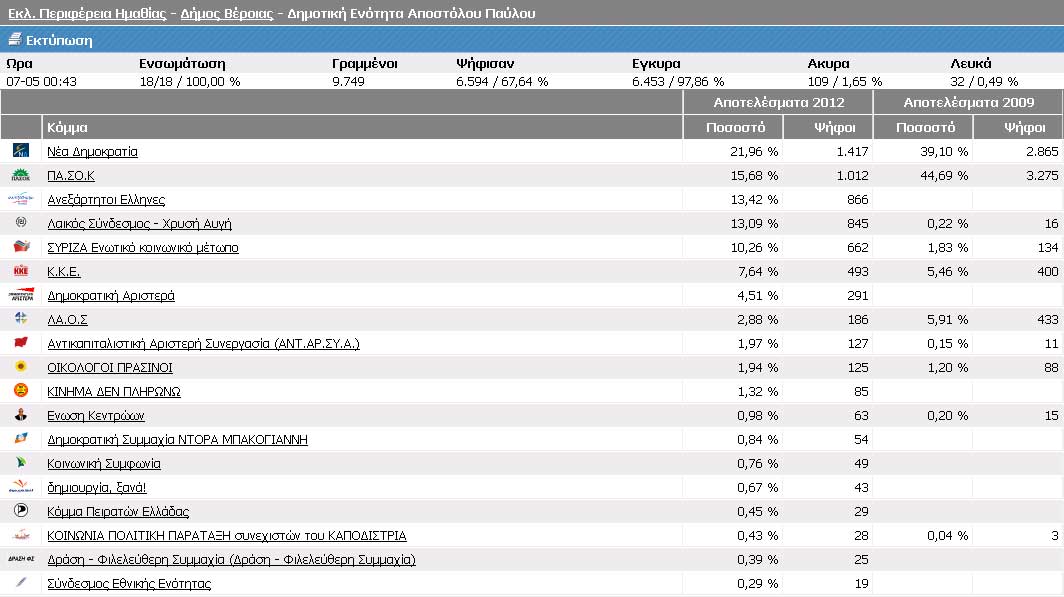Open ΣΥΡΙΖΑ Ενωτικό κοινωνικό μέτωπο link
Image resolution: width=1064 pixels, height=597 pixels.
click(x=142, y=248)
